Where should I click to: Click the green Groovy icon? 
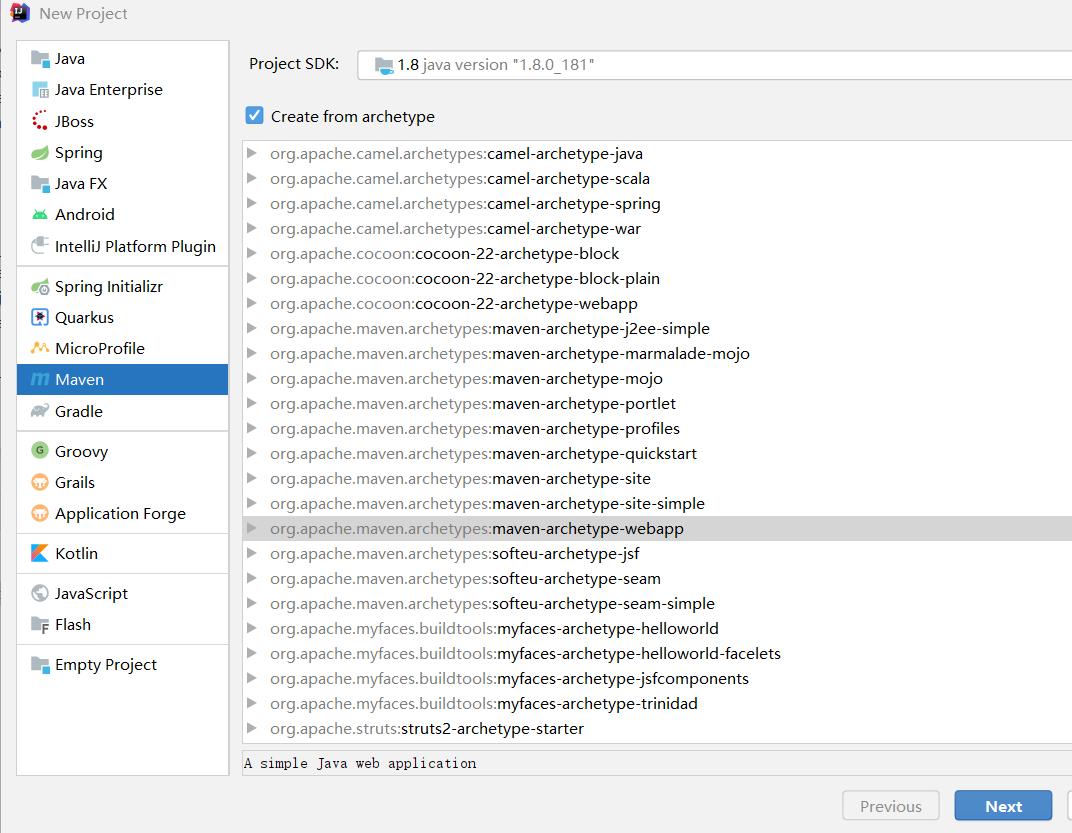point(40,451)
